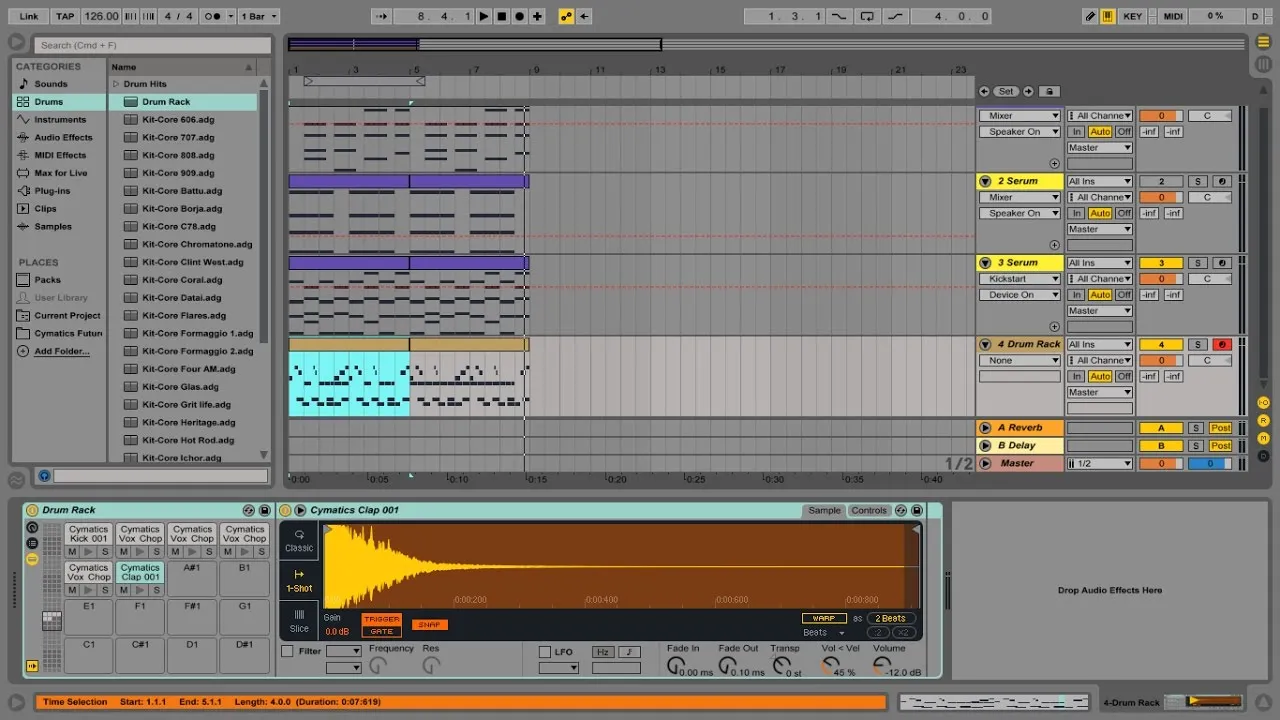The image size is (1280, 720).
Task: Toggle Punch-In switch
Action: pos(838,16)
